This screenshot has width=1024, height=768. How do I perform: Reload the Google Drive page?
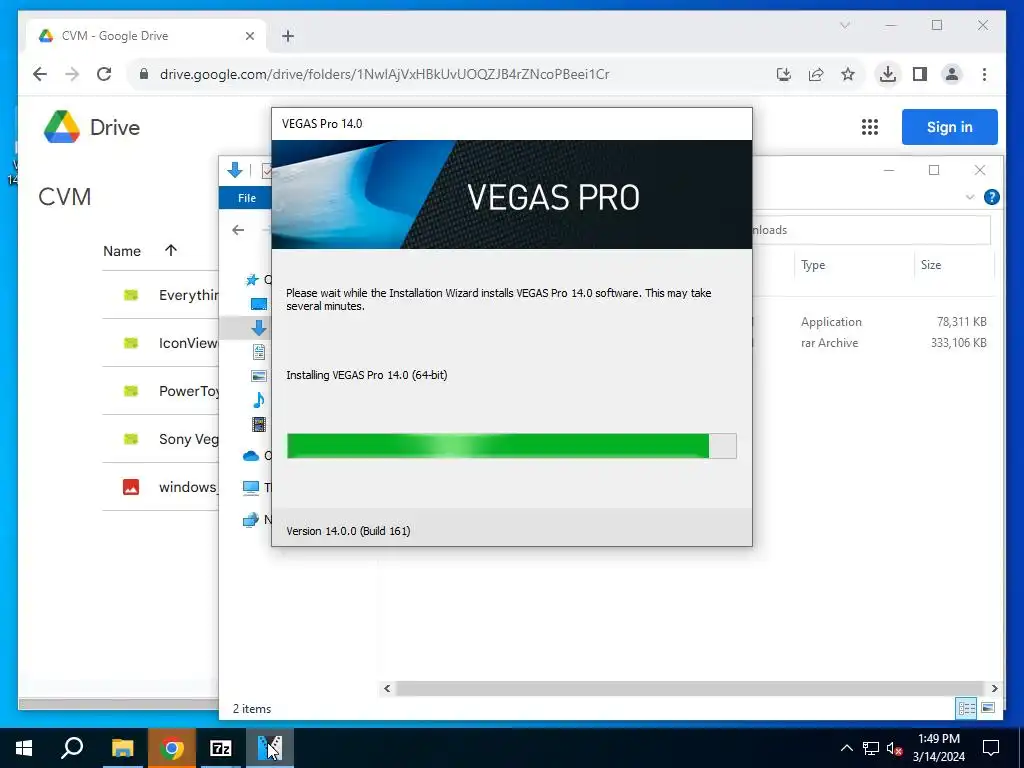pos(104,74)
